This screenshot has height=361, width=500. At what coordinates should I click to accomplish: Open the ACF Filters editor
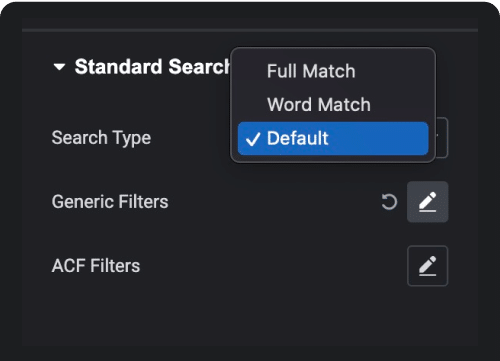point(428,266)
